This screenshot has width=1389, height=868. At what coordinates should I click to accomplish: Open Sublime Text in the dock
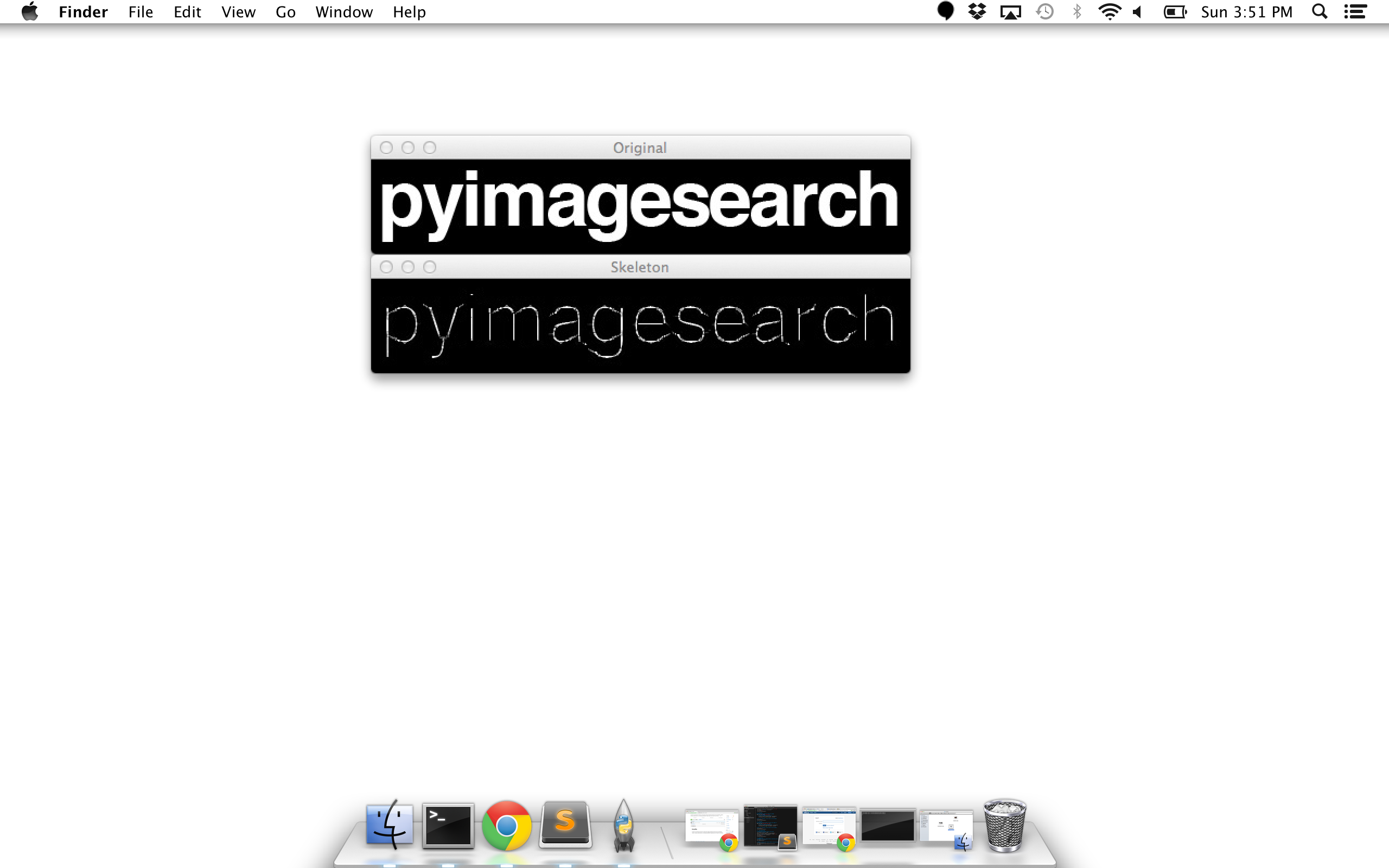tap(565, 825)
